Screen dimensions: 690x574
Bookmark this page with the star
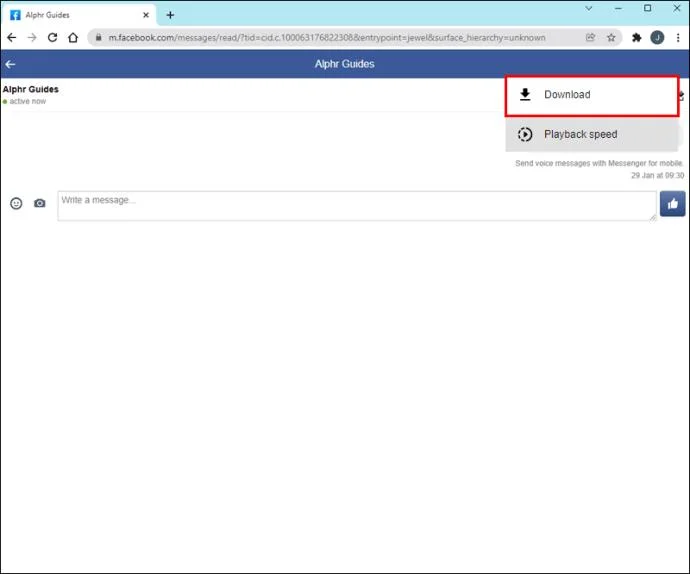tap(611, 37)
